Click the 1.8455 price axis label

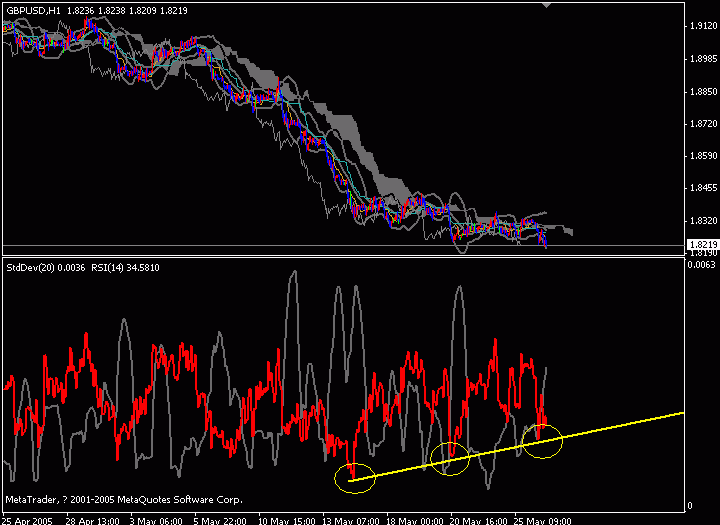pyautogui.click(x=703, y=188)
